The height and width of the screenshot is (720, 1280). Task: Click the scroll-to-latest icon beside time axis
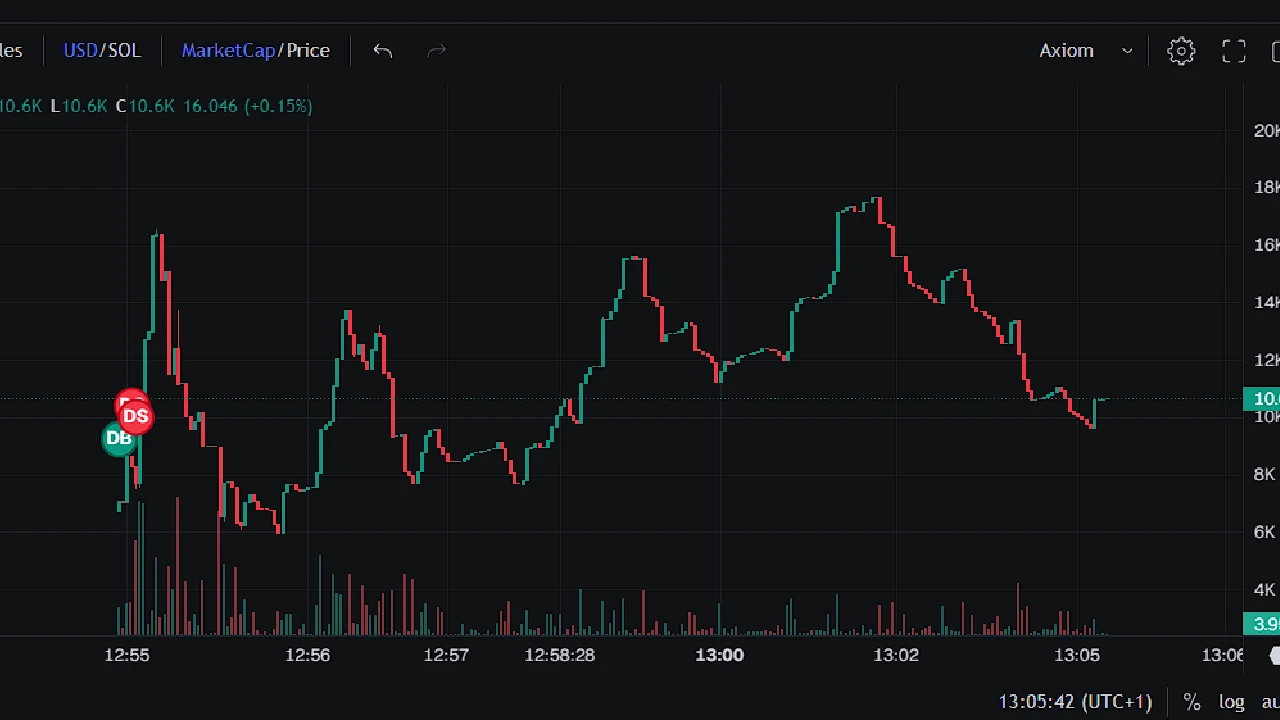pyautogui.click(x=1274, y=655)
